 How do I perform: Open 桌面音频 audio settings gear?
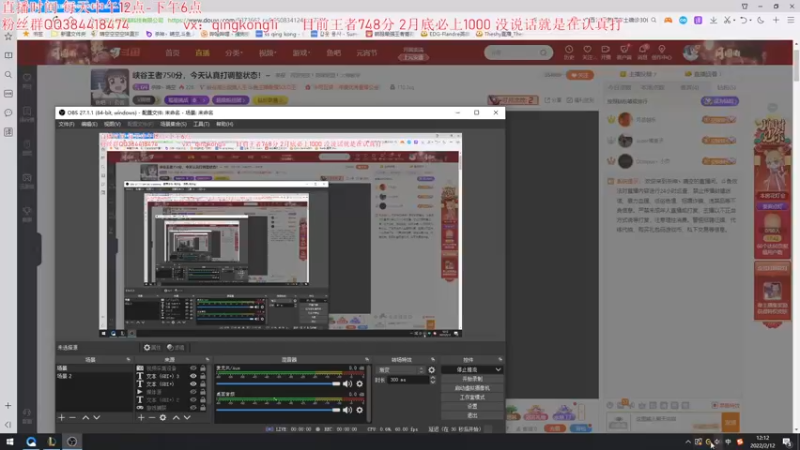click(360, 410)
